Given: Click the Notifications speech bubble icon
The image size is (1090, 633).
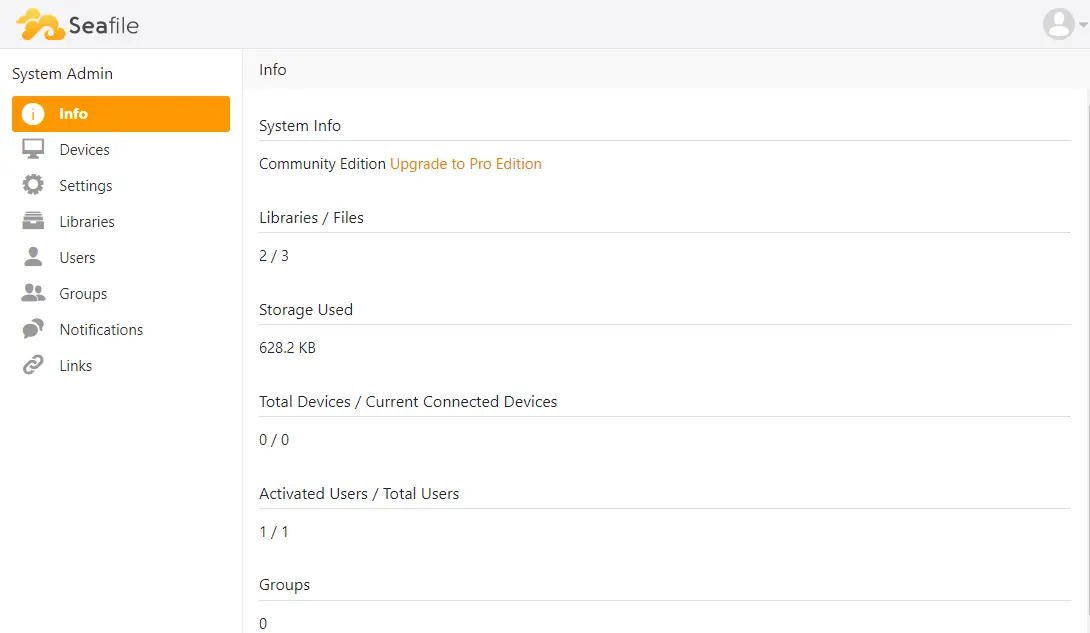Looking at the screenshot, I should [x=33, y=330].
